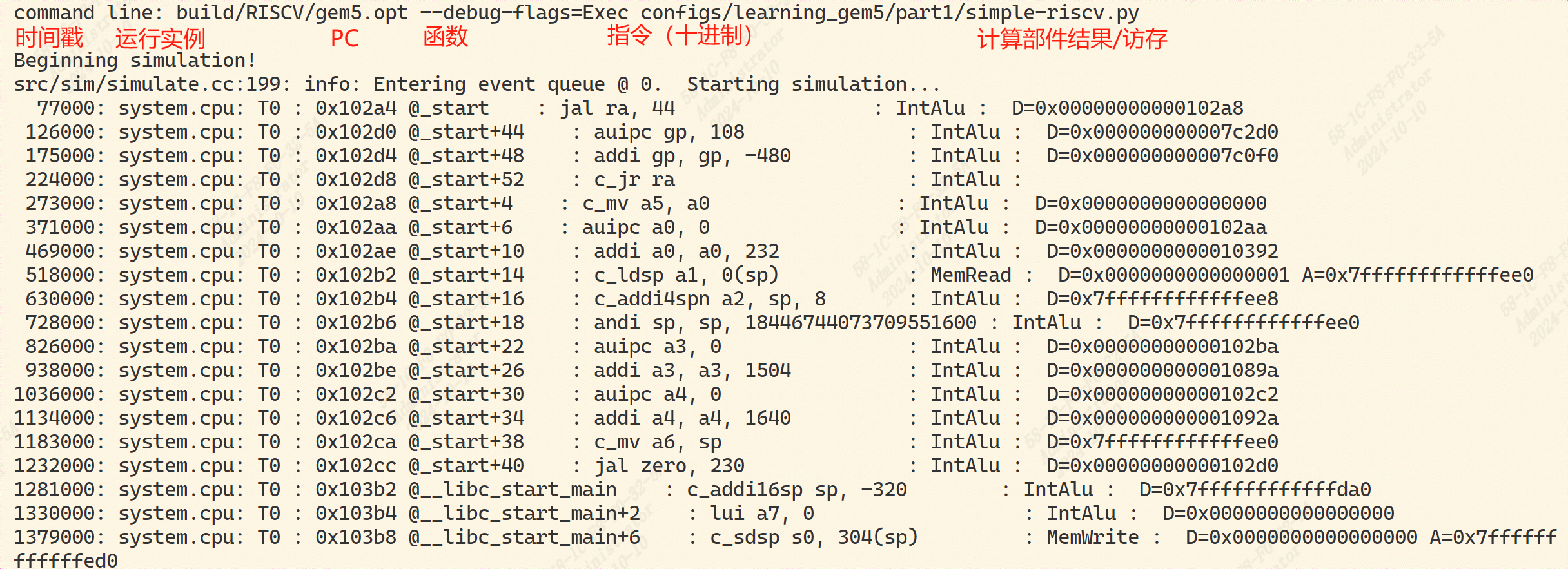
Task: Click instruction 'lui a7, 0'
Action: pyautogui.click(x=762, y=514)
